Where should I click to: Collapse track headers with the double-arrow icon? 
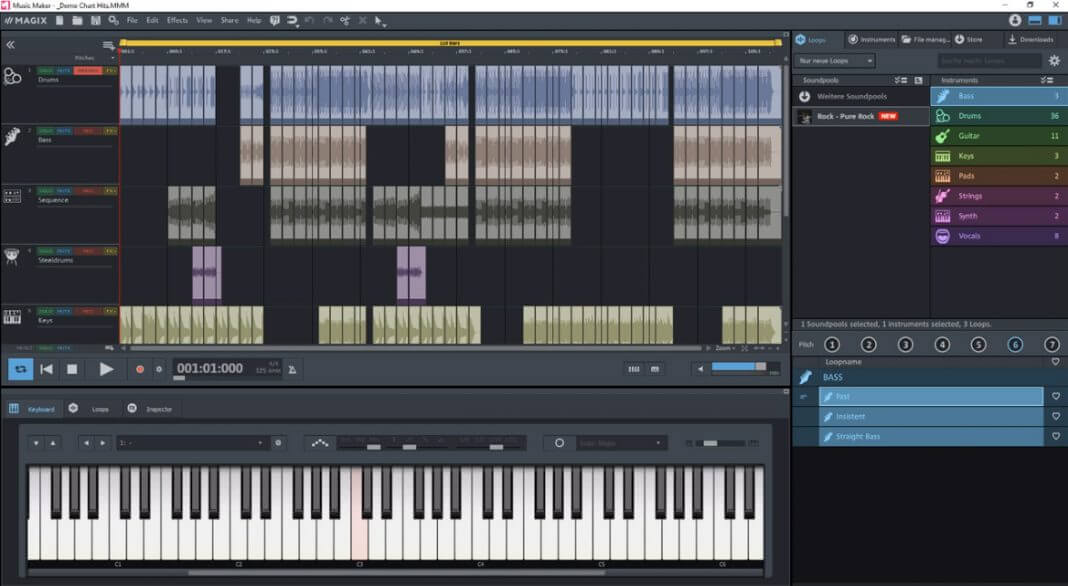11,45
